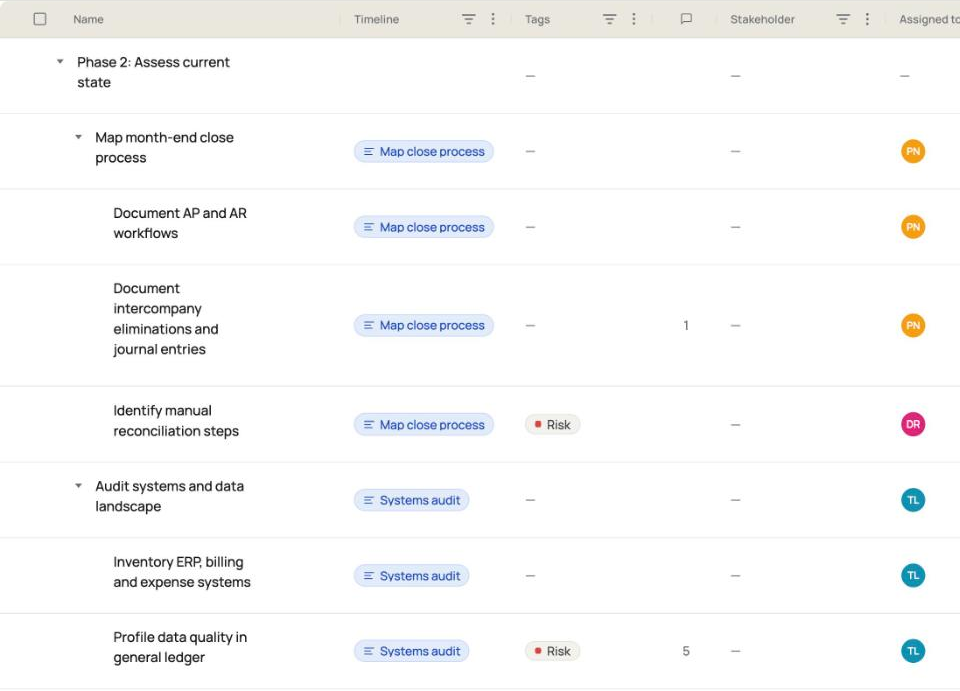
Task: Open Tags column options menu
Action: pyautogui.click(x=634, y=19)
